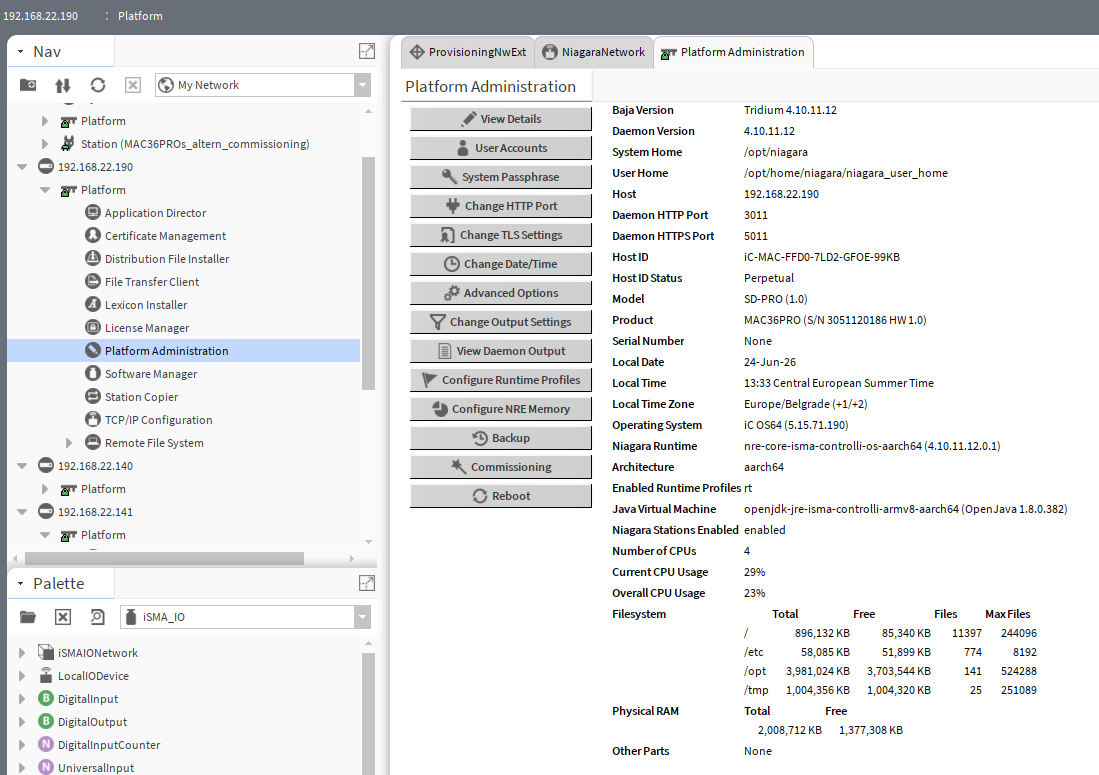This screenshot has width=1099, height=775.
Task: Switch to NiagaraNetwork tab
Action: (x=594, y=52)
